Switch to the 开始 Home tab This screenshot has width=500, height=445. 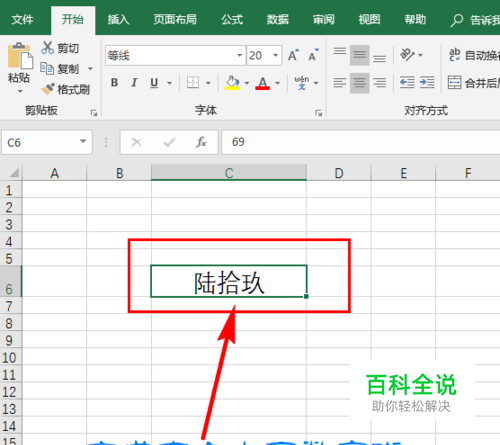tap(72, 20)
